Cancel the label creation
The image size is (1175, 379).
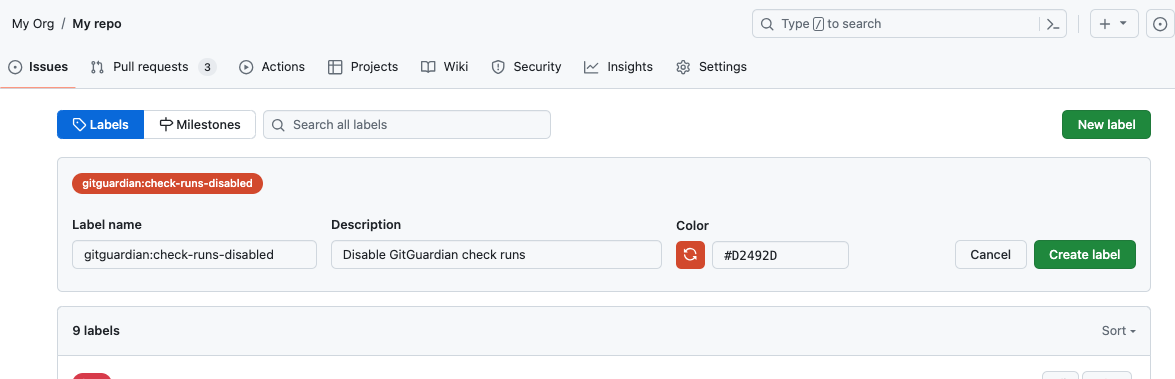click(x=991, y=255)
